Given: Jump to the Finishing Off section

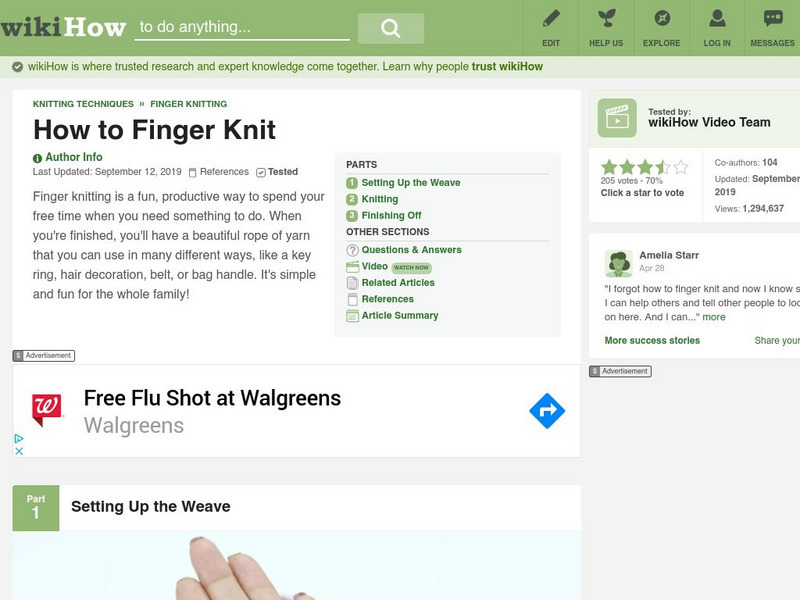Looking at the screenshot, I should coord(391,215).
